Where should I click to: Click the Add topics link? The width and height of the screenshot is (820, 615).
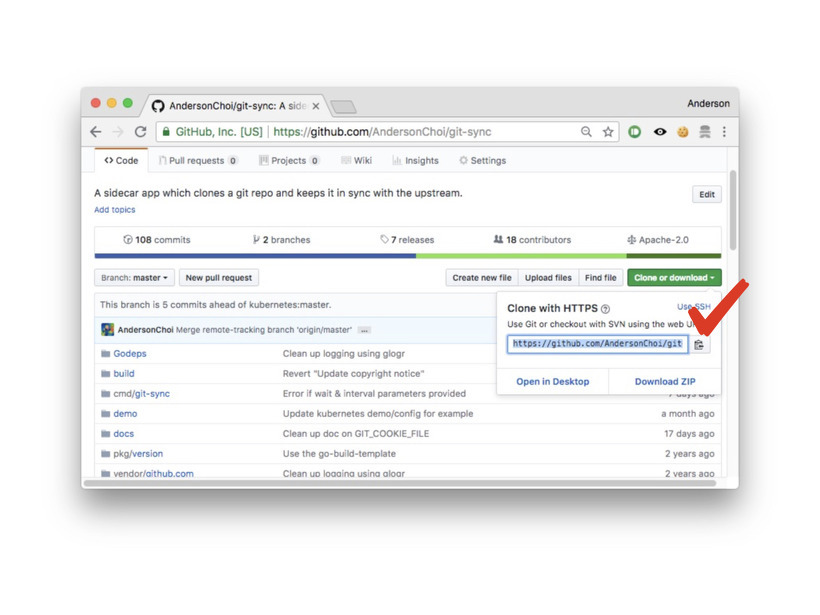tap(115, 210)
